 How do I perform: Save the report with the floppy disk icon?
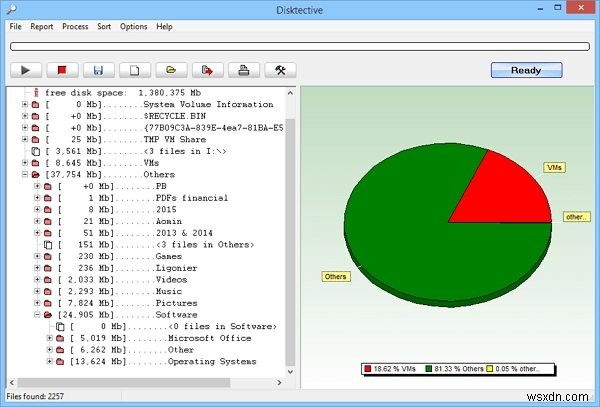click(98, 70)
